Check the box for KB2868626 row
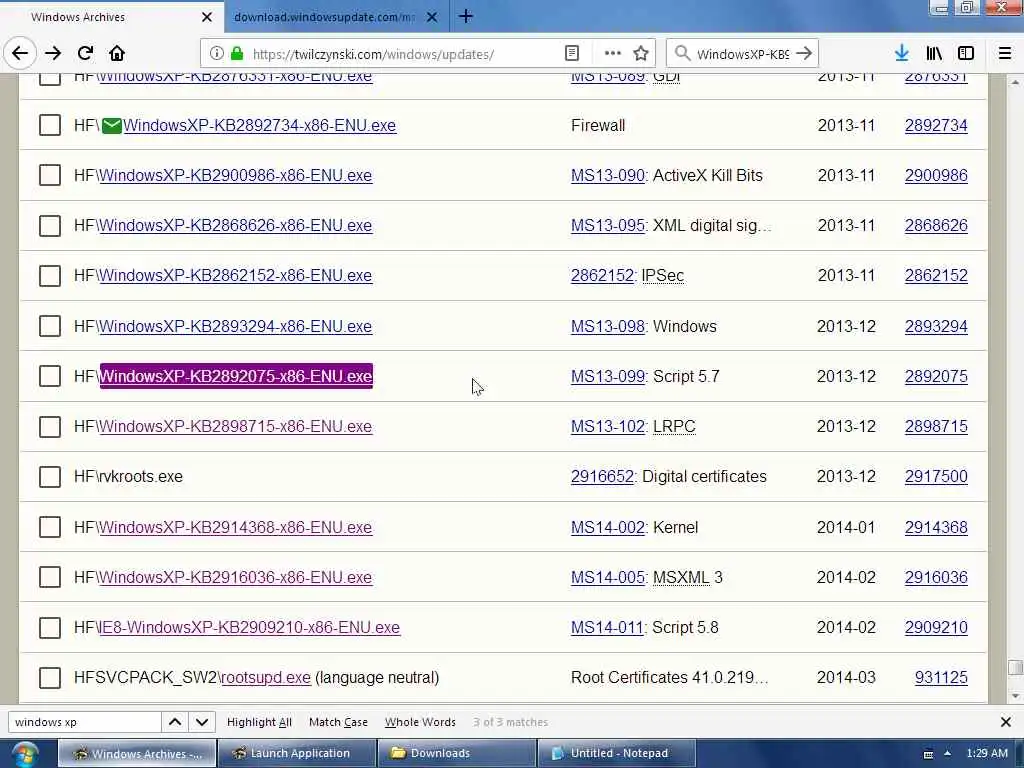1024x768 pixels. click(50, 225)
